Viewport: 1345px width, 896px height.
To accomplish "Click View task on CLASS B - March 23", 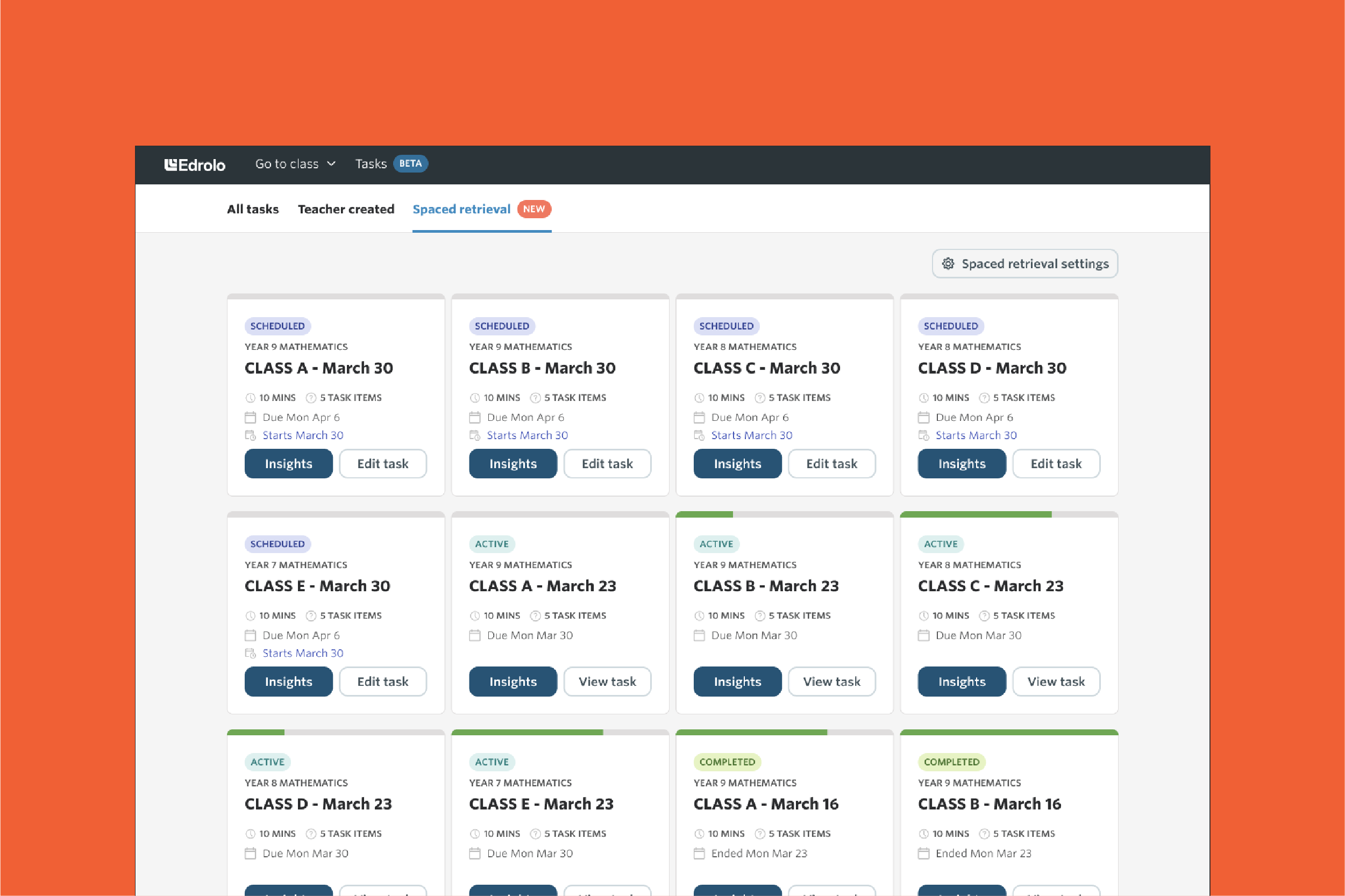I will coord(831,681).
